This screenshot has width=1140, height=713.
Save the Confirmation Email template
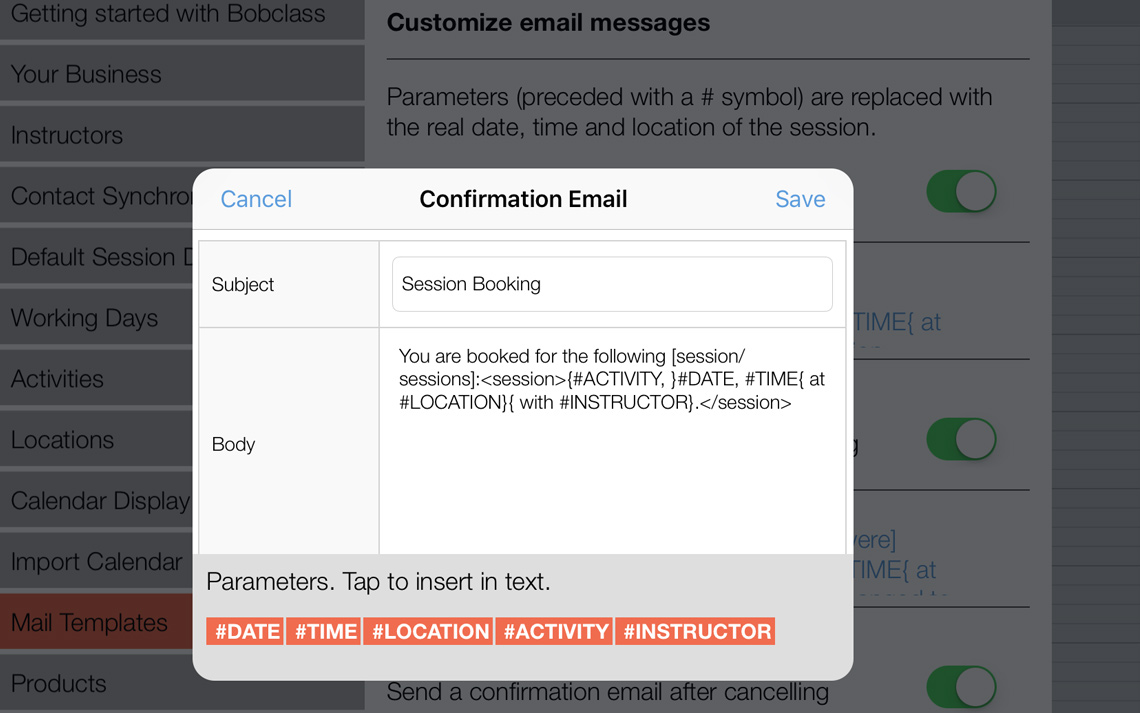800,199
